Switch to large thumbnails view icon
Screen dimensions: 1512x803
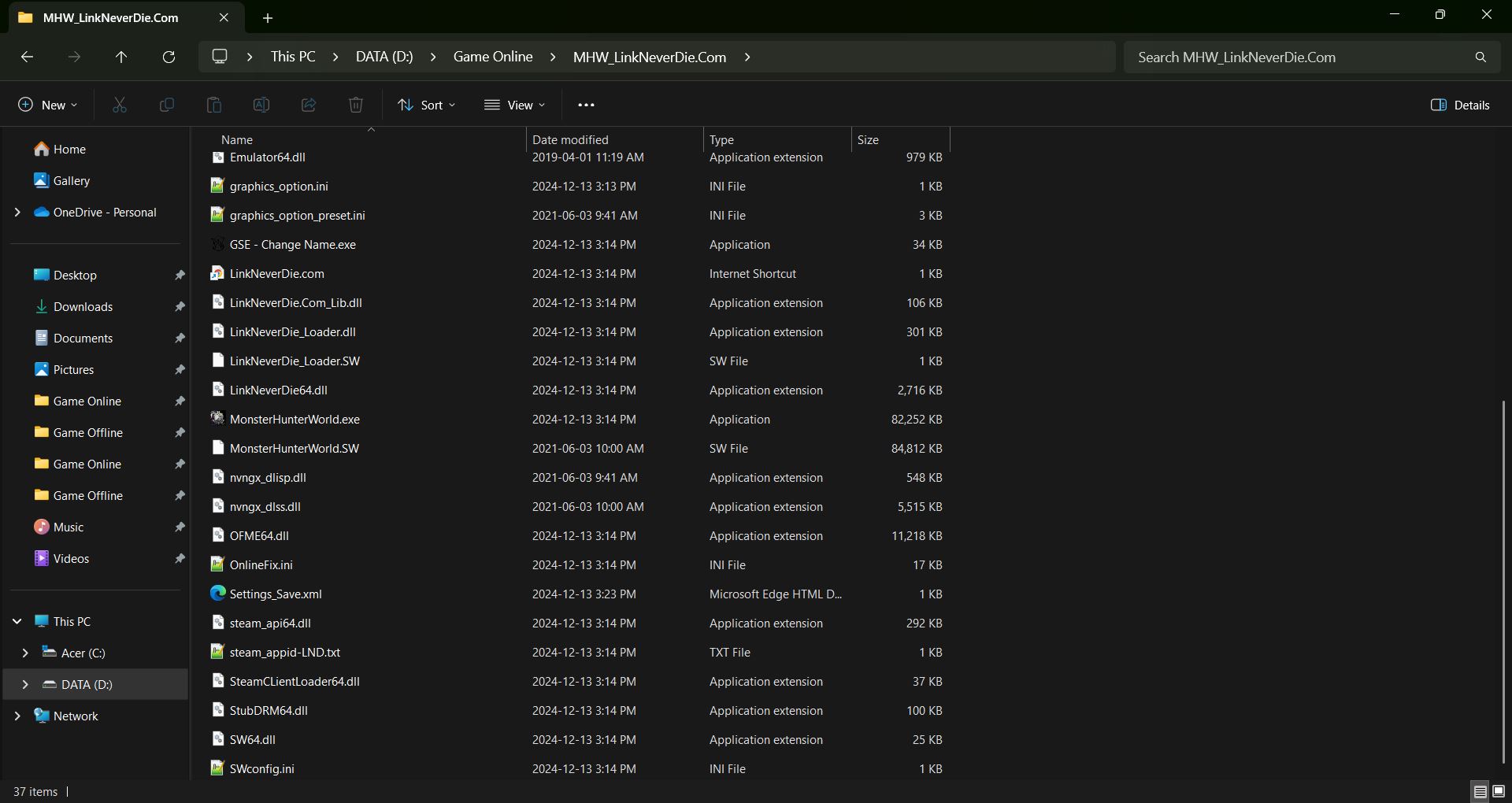[1499, 791]
